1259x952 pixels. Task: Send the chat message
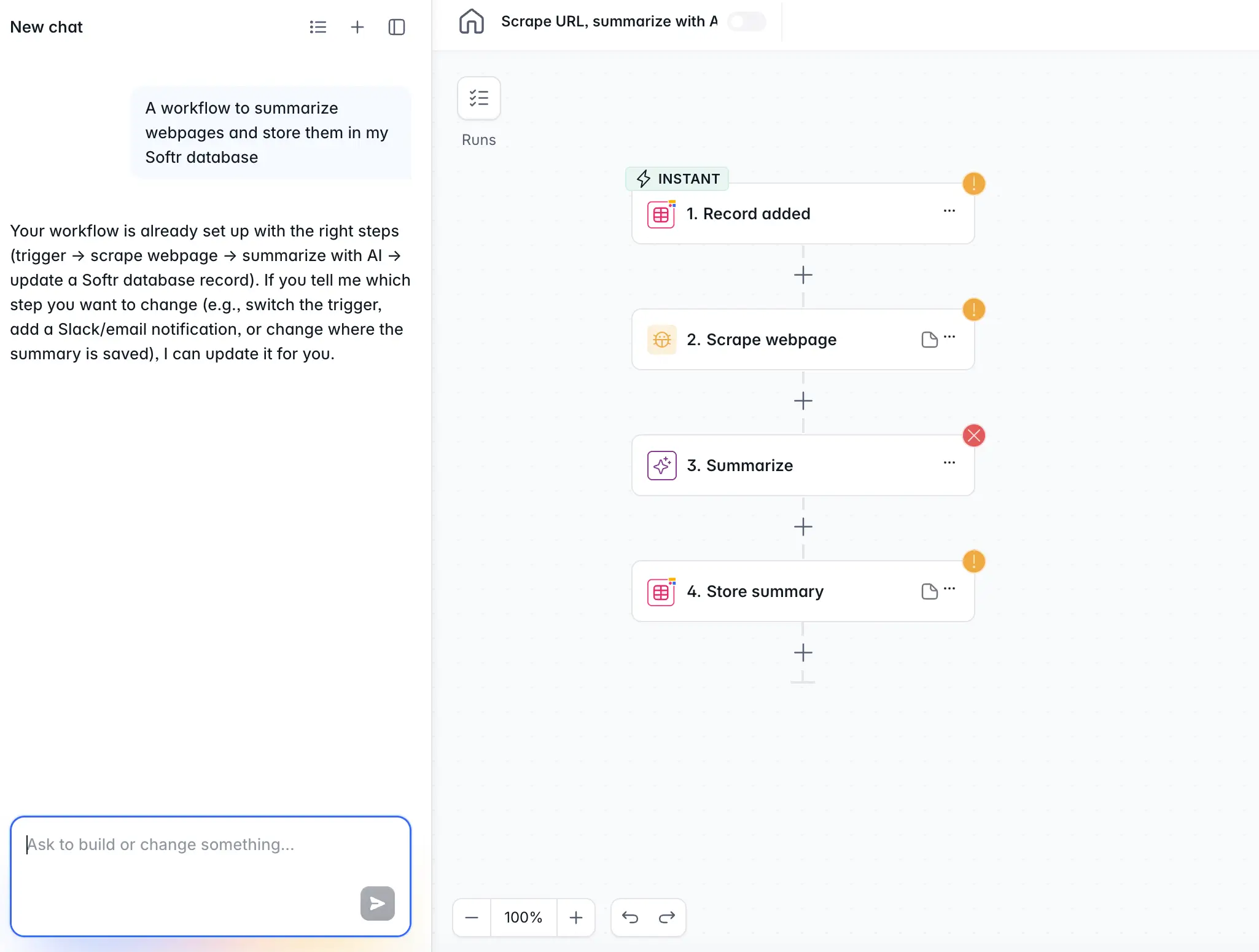click(x=377, y=903)
